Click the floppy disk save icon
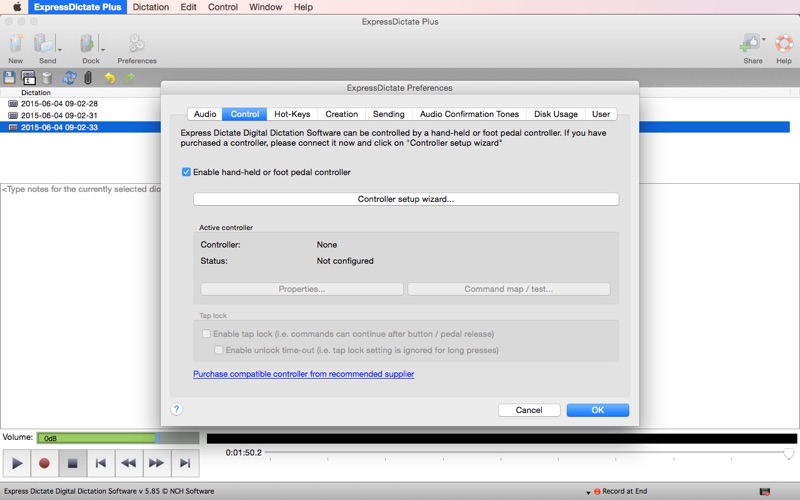 click(x=10, y=78)
